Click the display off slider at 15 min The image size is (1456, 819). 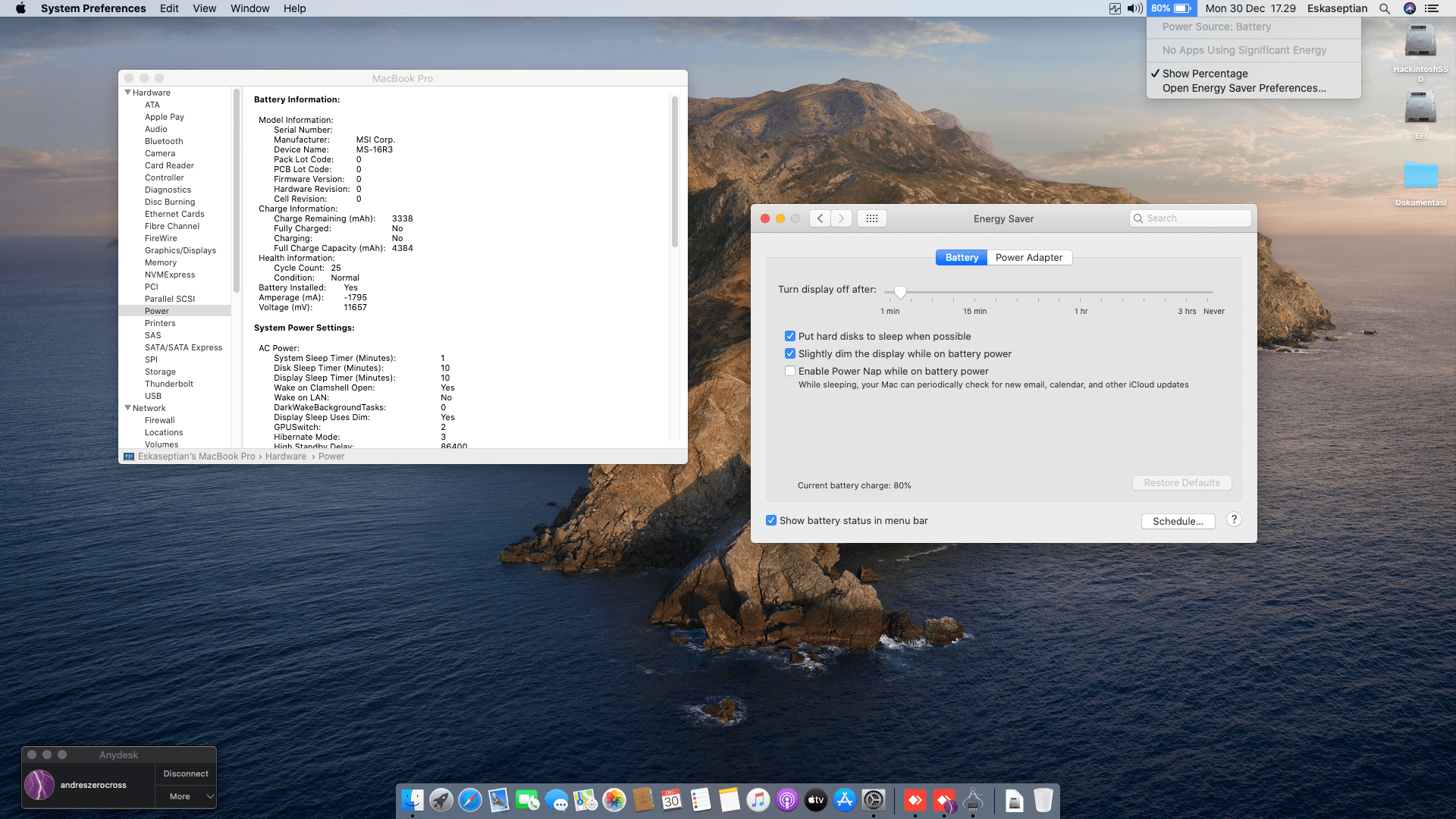[x=974, y=292]
